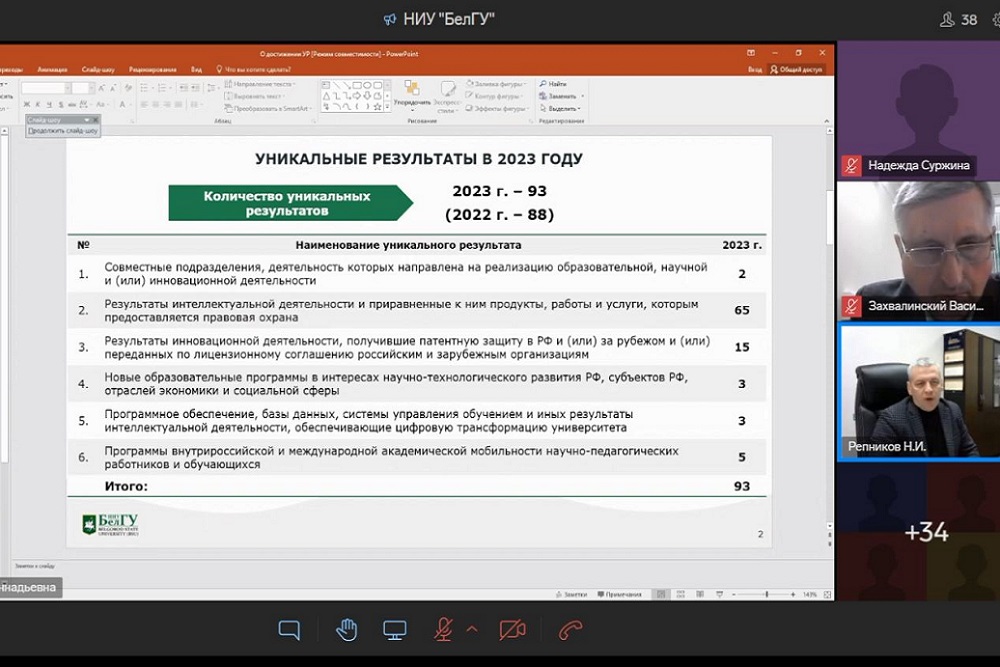Switch to the Рецензирование ribbon tab

(x=152, y=69)
